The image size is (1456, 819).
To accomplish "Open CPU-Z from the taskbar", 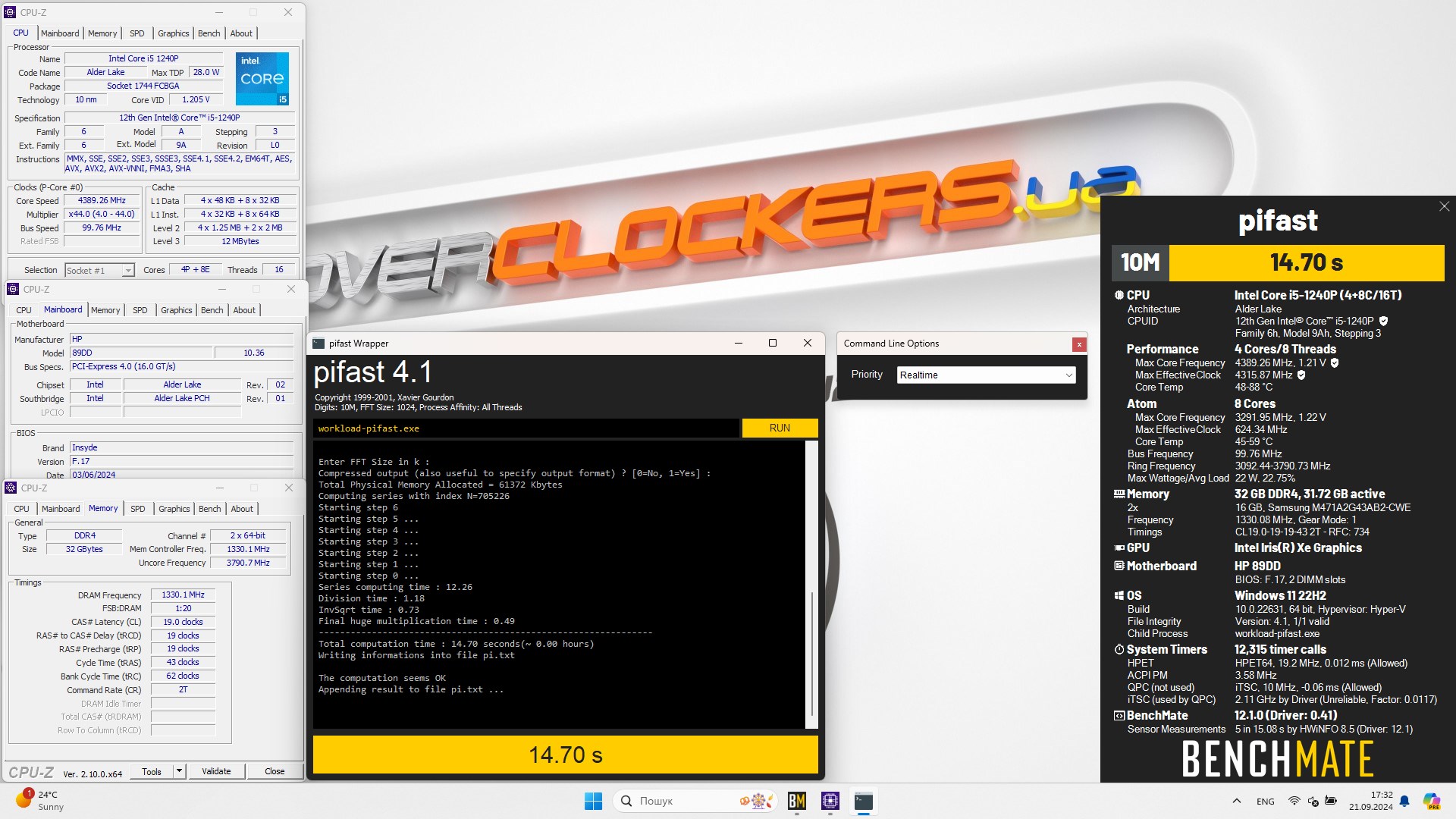I will [830, 801].
